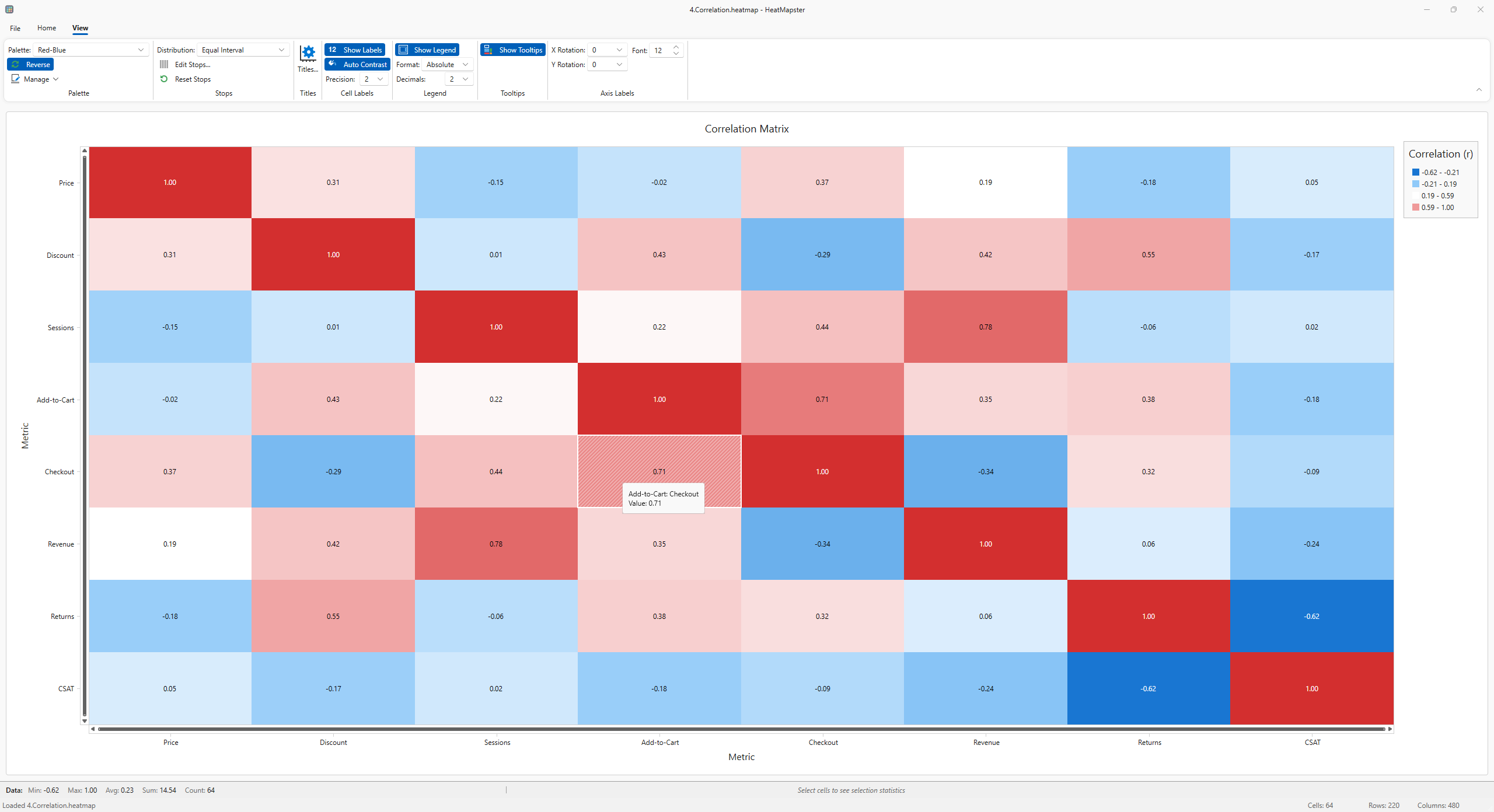Click the Show Tooltips chart icon
Image resolution: width=1494 pixels, height=812 pixels.
(x=488, y=50)
